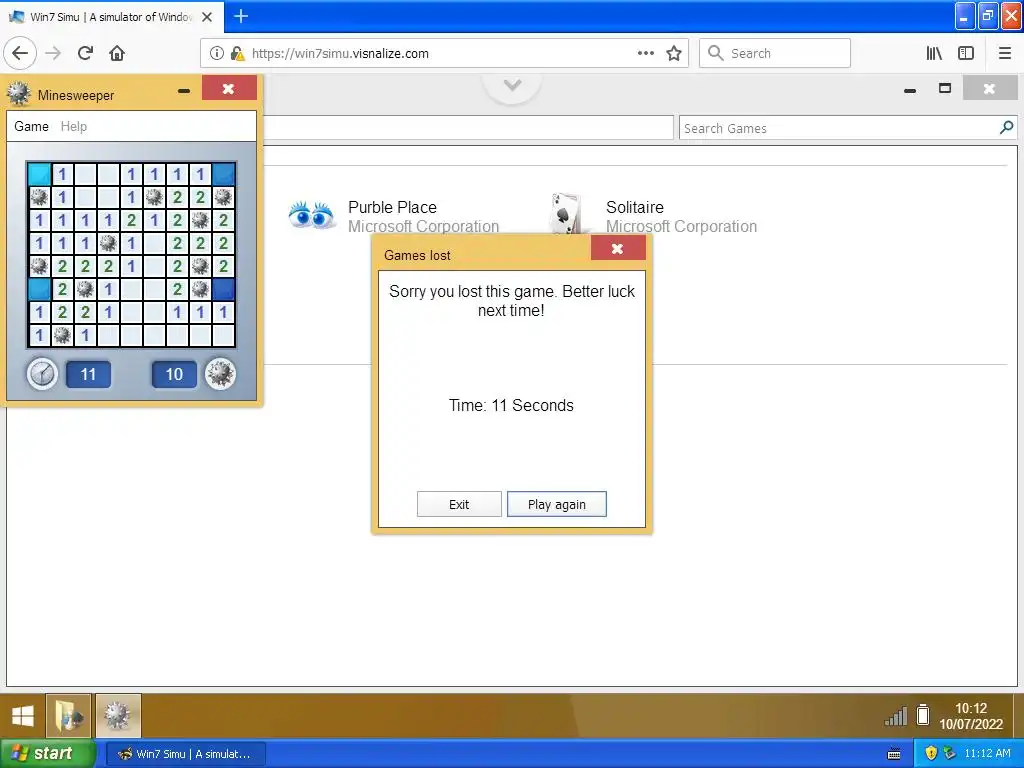Click the Minesweeper title bar mine icon

pyautogui.click(x=18, y=94)
